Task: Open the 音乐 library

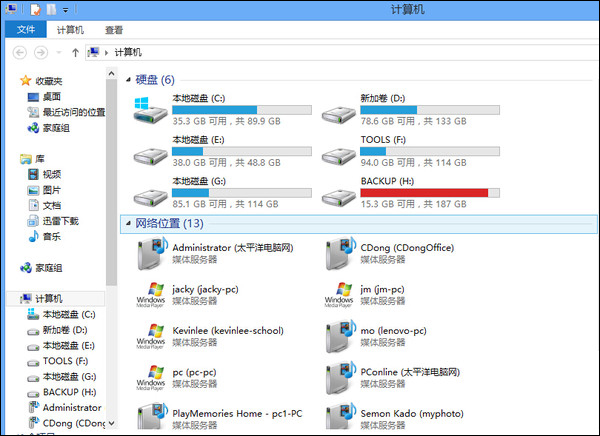Action: pos(44,237)
